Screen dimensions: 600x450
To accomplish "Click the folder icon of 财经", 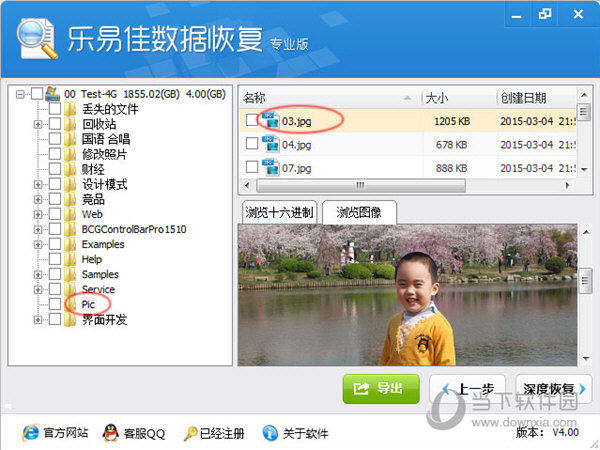I will [x=70, y=169].
